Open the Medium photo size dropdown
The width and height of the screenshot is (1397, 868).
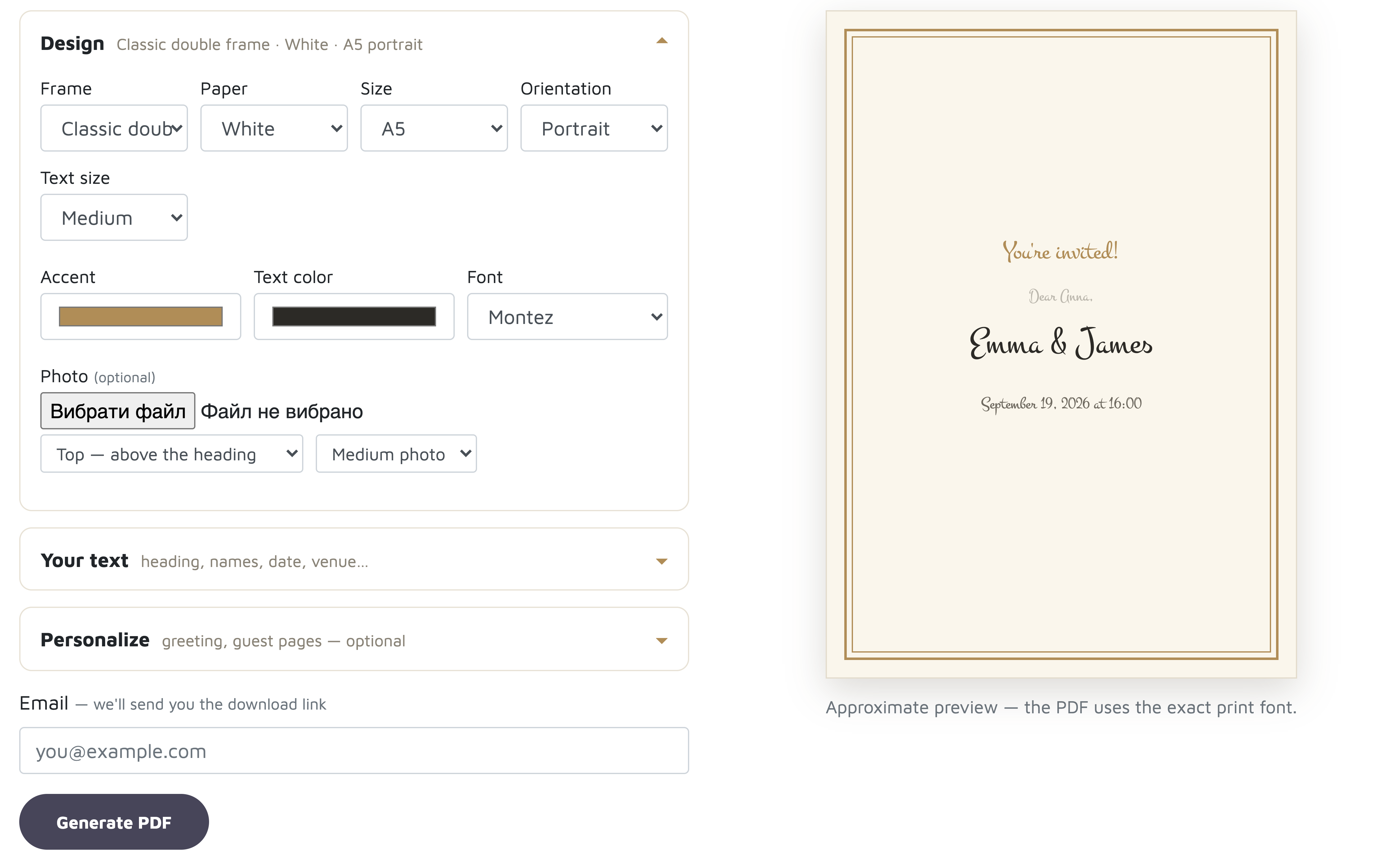tap(396, 454)
